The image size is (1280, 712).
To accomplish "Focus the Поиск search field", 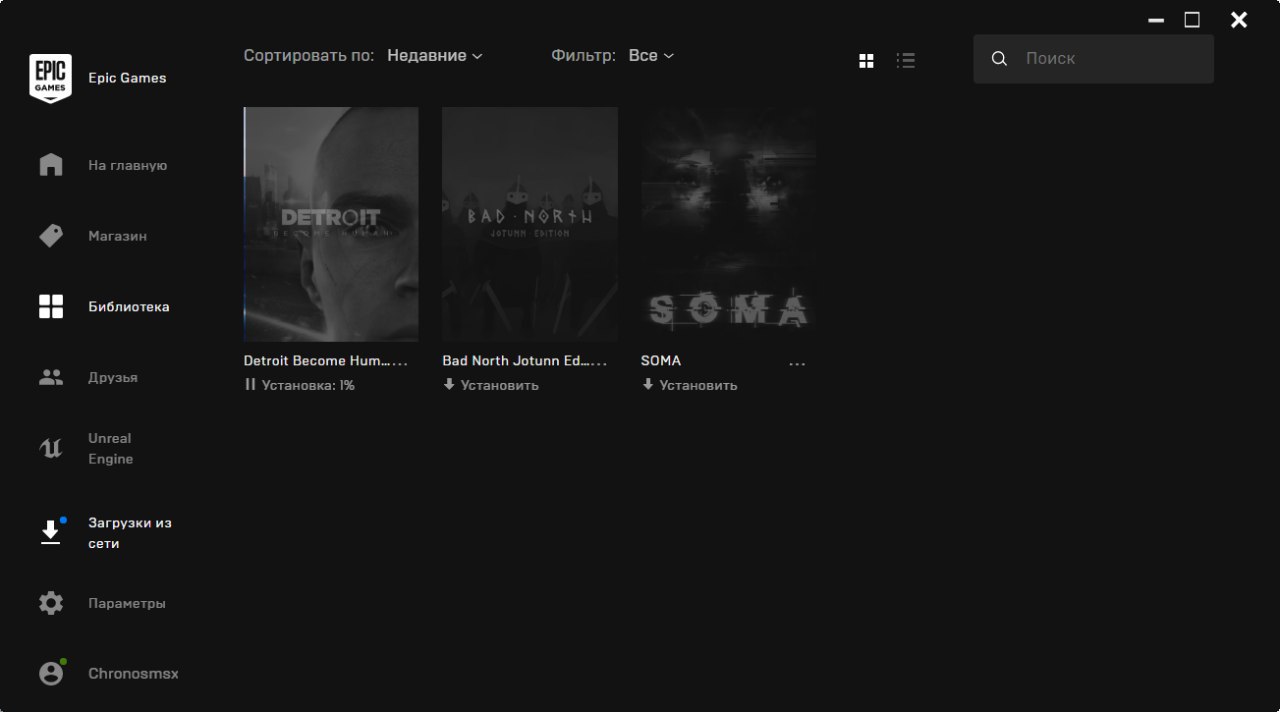I will (x=1093, y=59).
